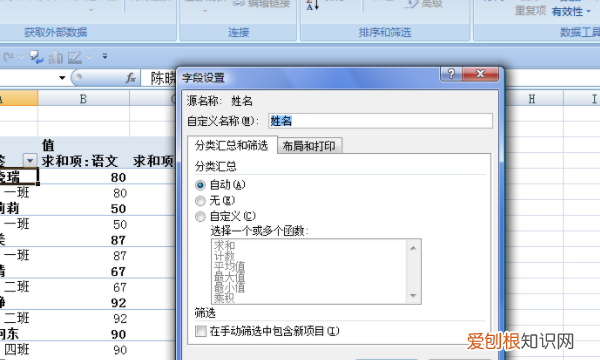Click the fx insert function icon
The image size is (600, 360).
coord(131,78)
